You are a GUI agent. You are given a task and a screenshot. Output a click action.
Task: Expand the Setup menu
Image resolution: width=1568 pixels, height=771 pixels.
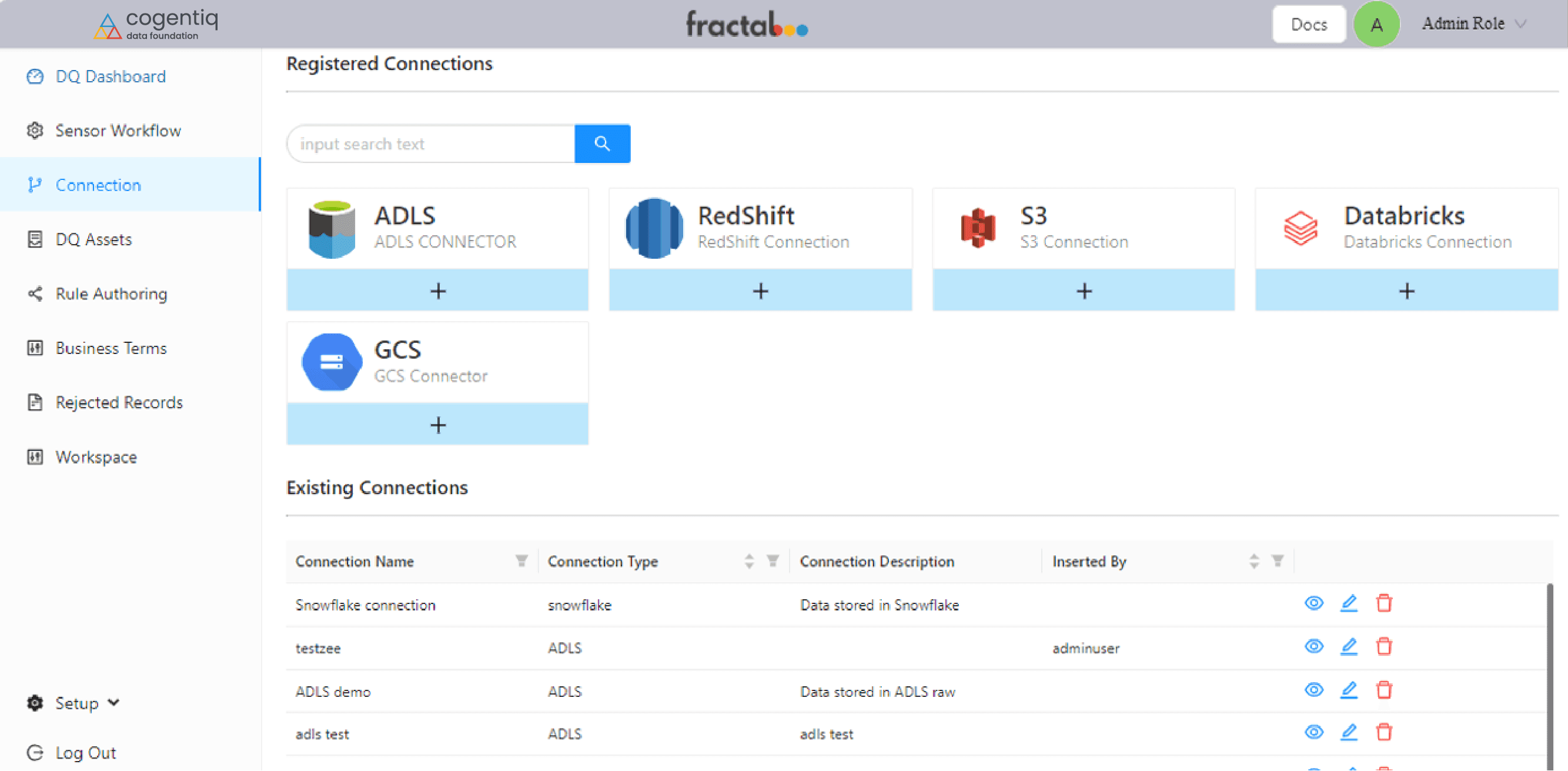tap(73, 703)
